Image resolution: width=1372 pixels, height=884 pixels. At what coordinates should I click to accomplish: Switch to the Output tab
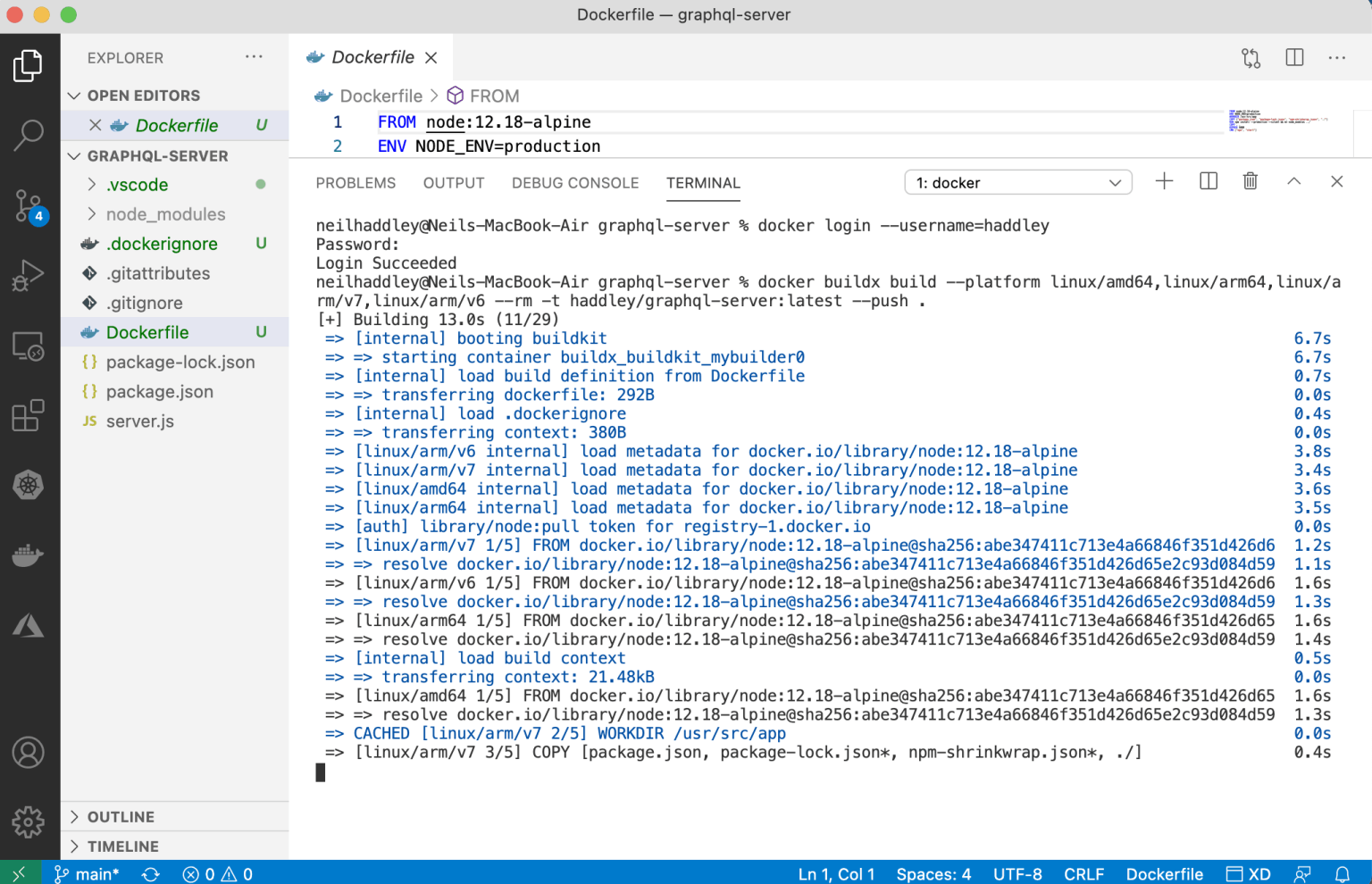454,183
